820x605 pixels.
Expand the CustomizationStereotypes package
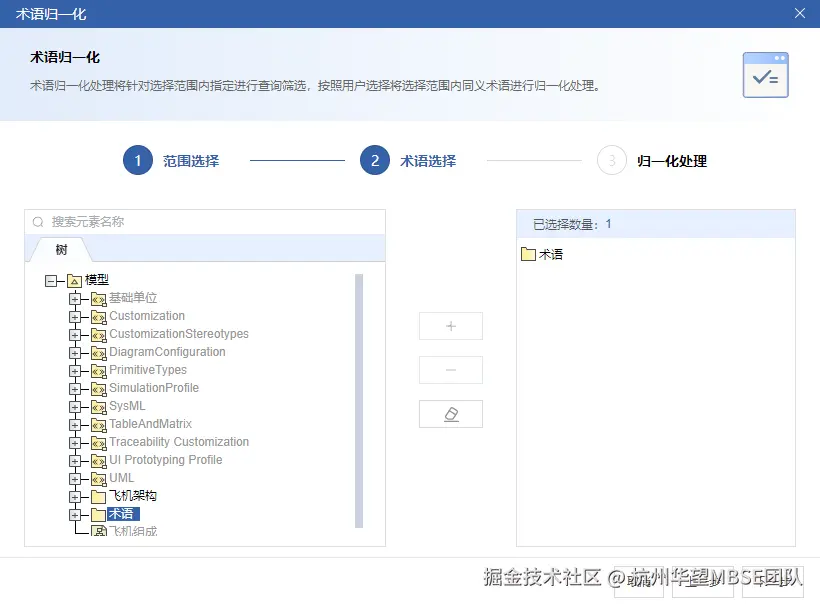tap(75, 335)
